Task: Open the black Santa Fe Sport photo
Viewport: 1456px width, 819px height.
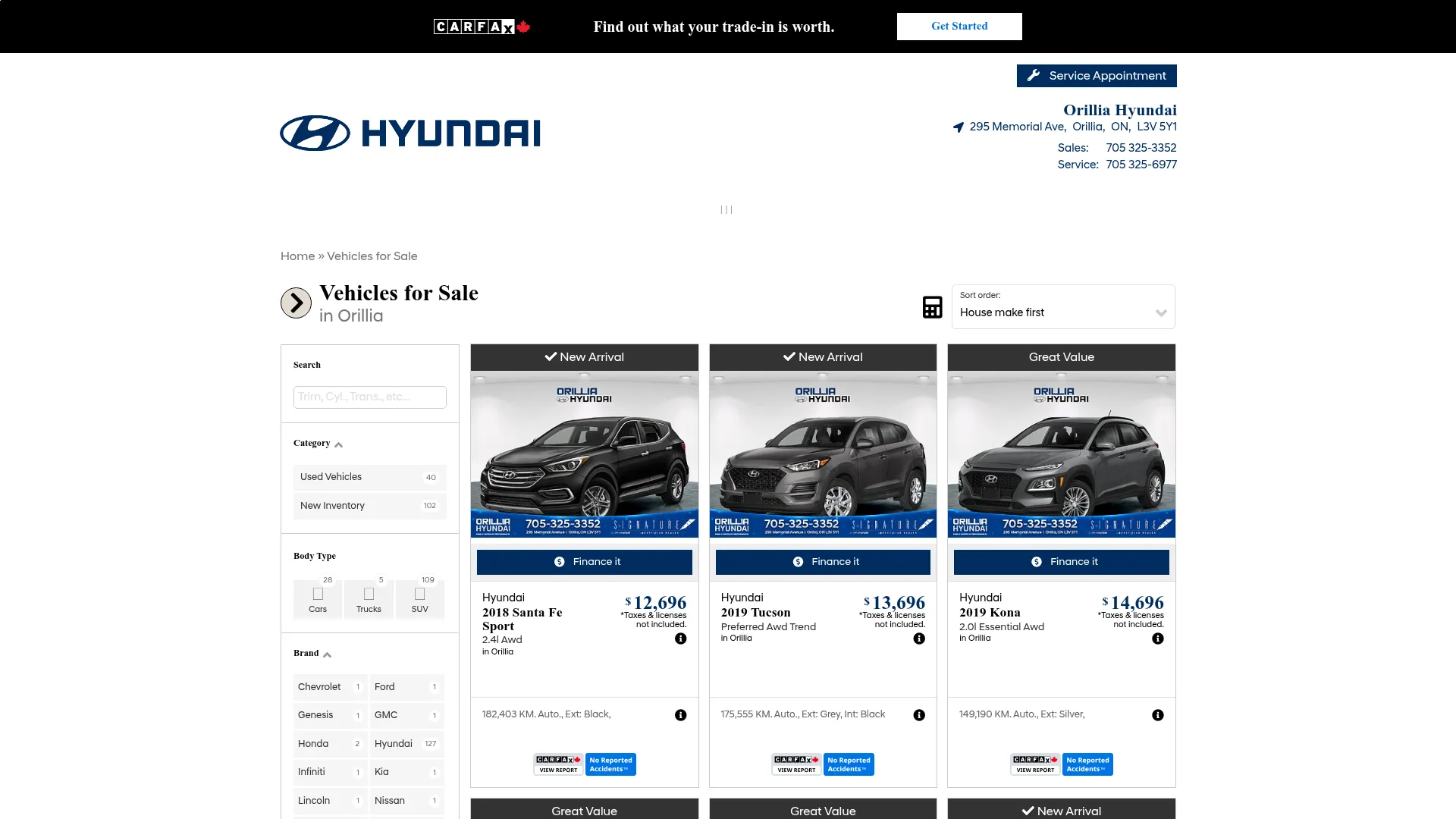Action: click(584, 454)
